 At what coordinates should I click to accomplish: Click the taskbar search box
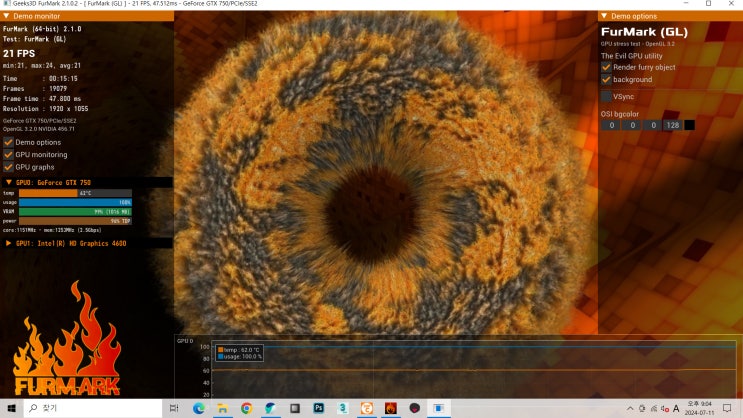[93, 408]
